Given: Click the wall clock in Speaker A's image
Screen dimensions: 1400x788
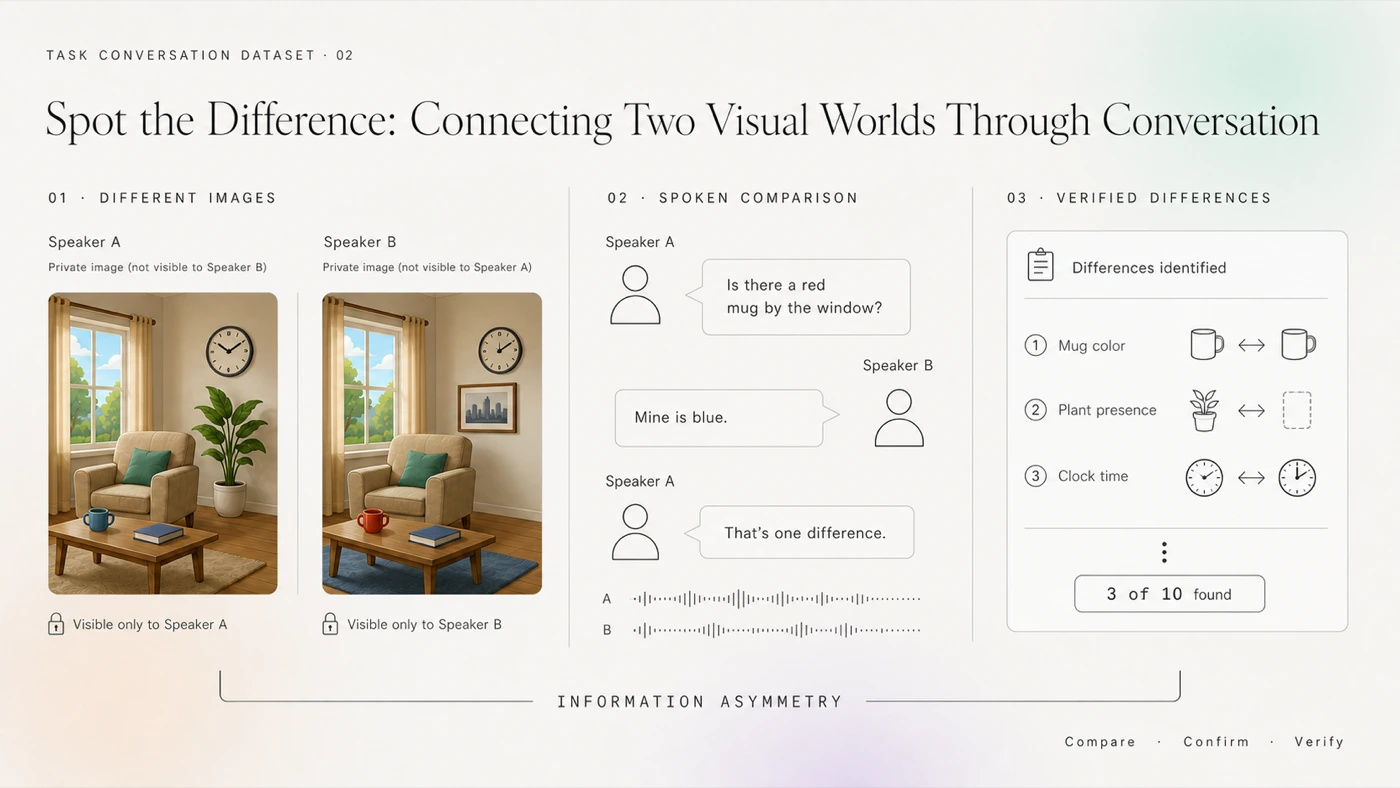Looking at the screenshot, I should [229, 350].
